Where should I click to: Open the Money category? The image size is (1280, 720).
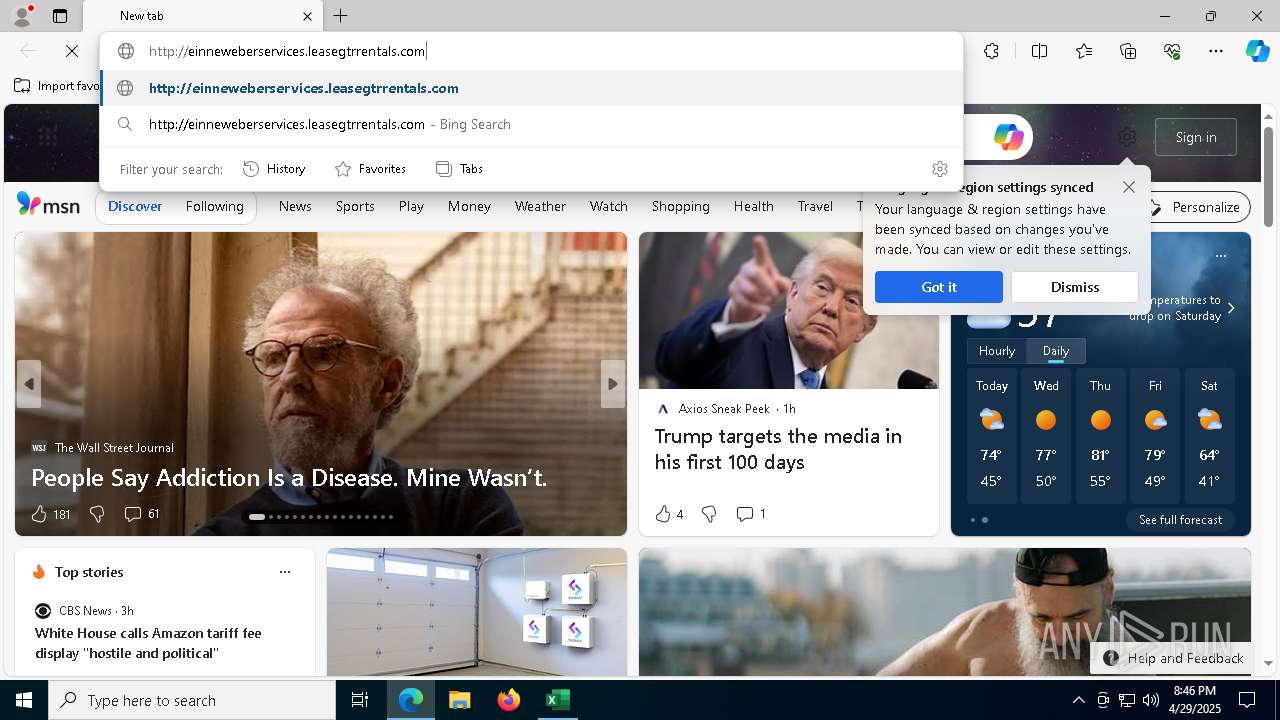(469, 207)
